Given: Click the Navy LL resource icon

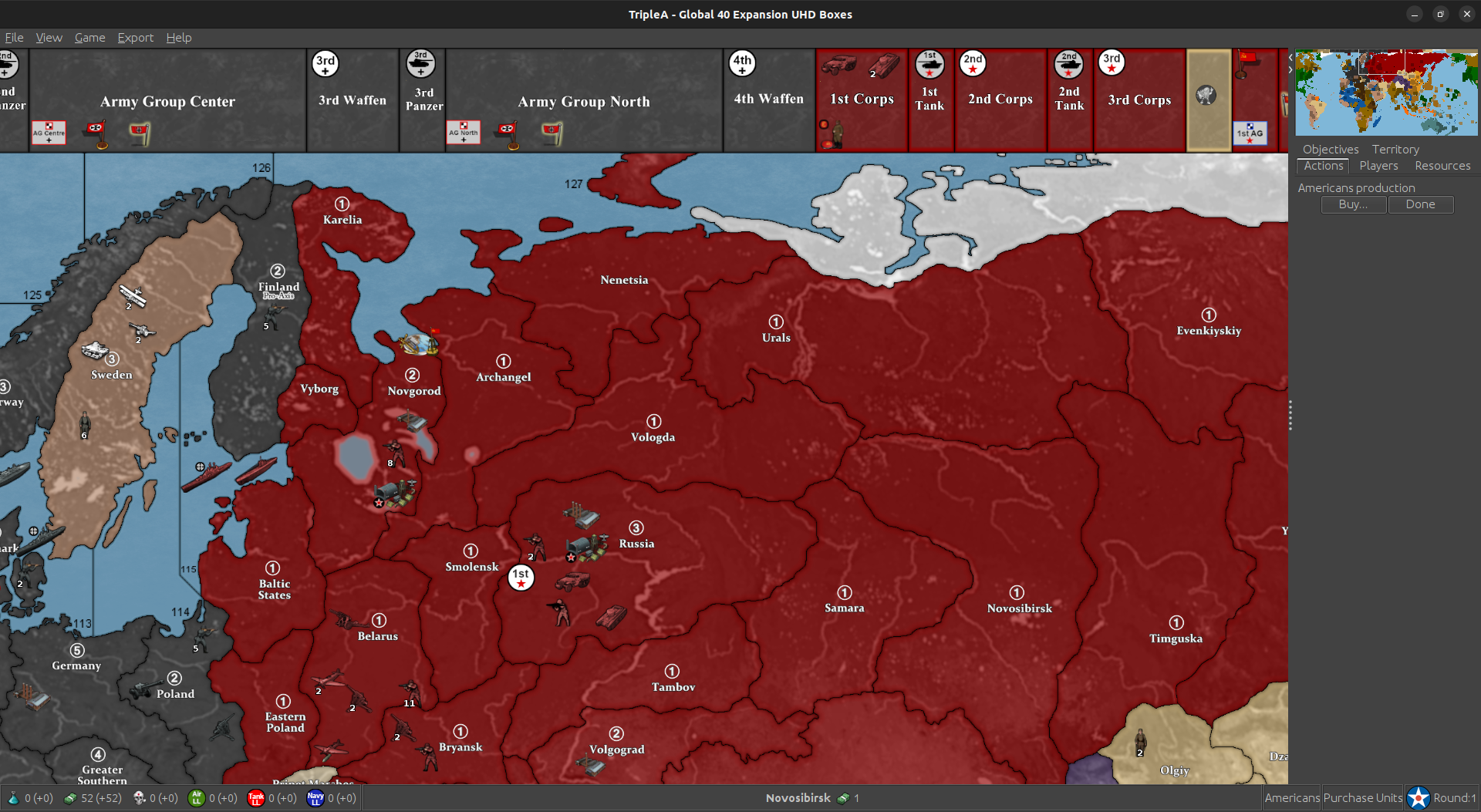Looking at the screenshot, I should (x=315, y=798).
